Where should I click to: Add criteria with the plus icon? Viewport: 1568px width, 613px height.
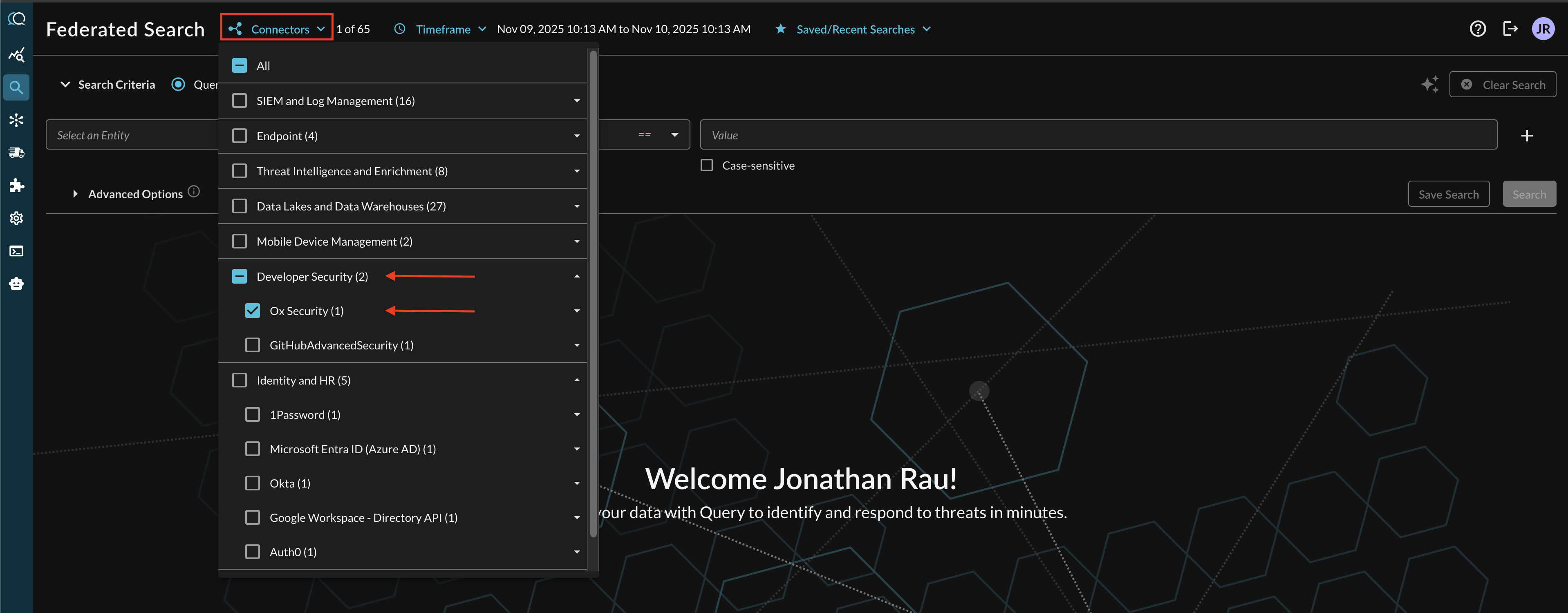(x=1527, y=135)
